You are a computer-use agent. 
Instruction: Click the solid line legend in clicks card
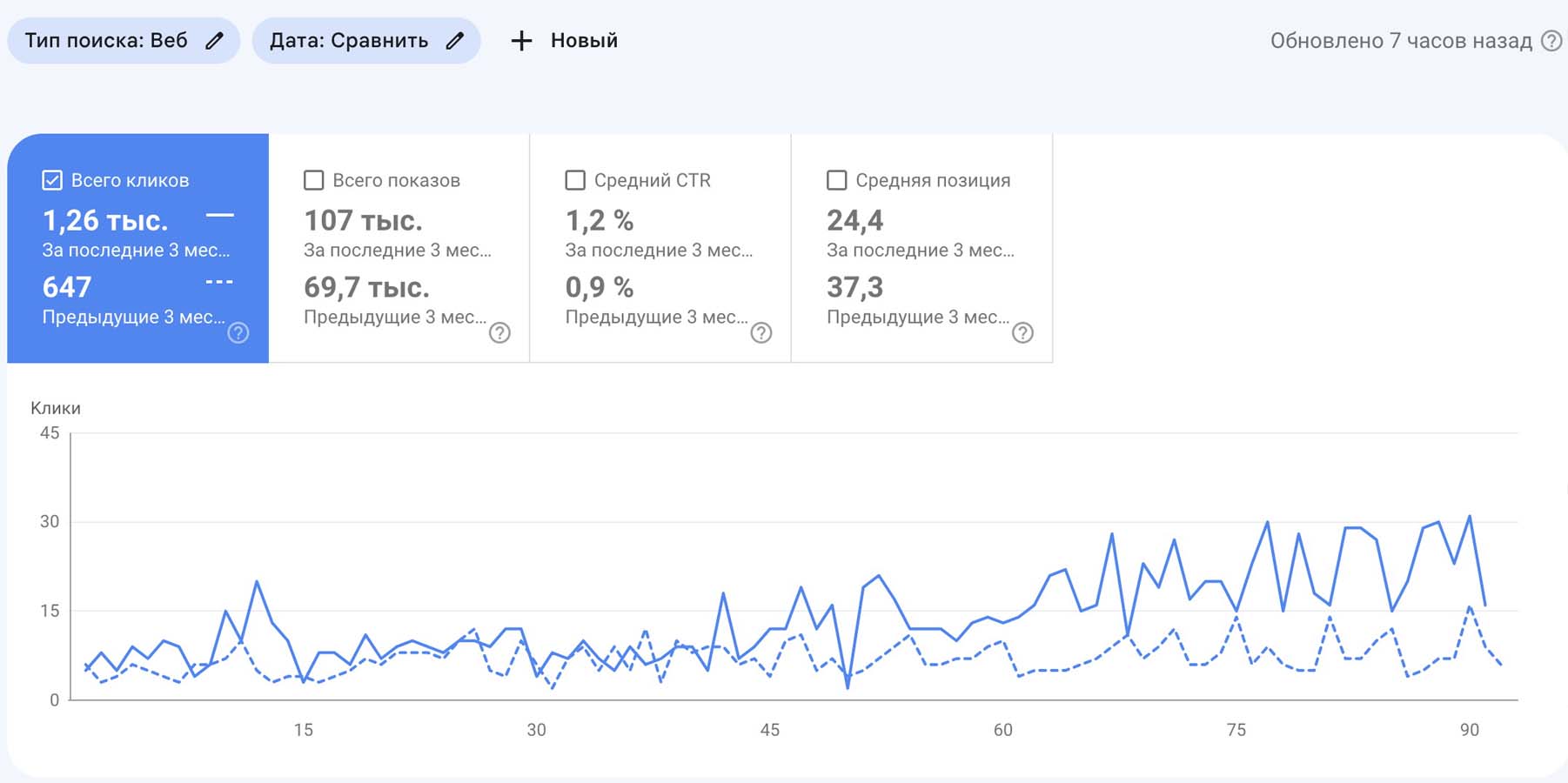pos(220,215)
